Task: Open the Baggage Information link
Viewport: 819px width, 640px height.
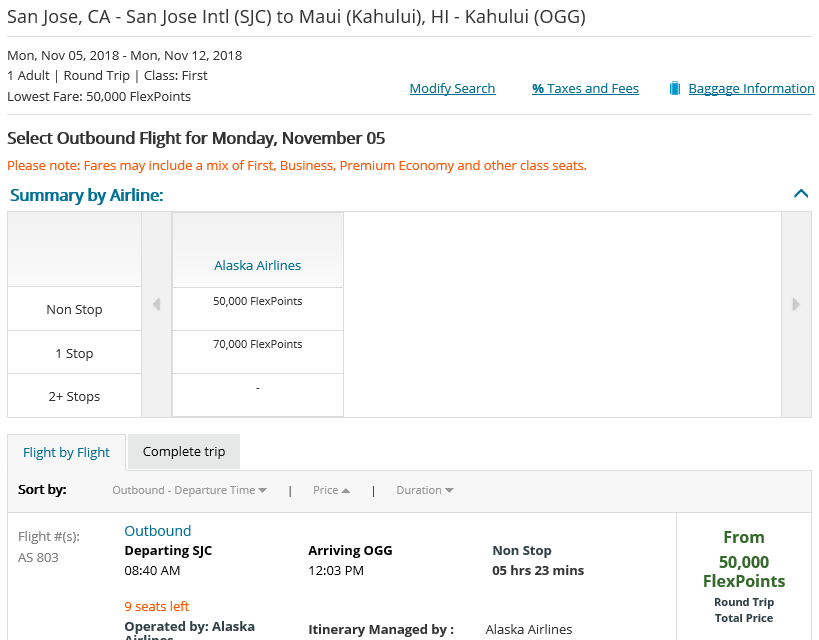Action: point(751,89)
